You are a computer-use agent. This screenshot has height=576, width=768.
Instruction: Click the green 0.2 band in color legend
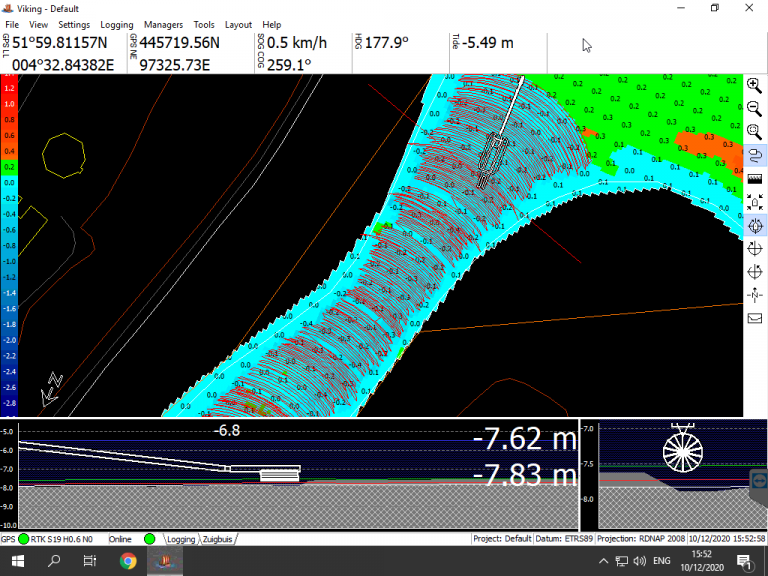pyautogui.click(x=9, y=167)
